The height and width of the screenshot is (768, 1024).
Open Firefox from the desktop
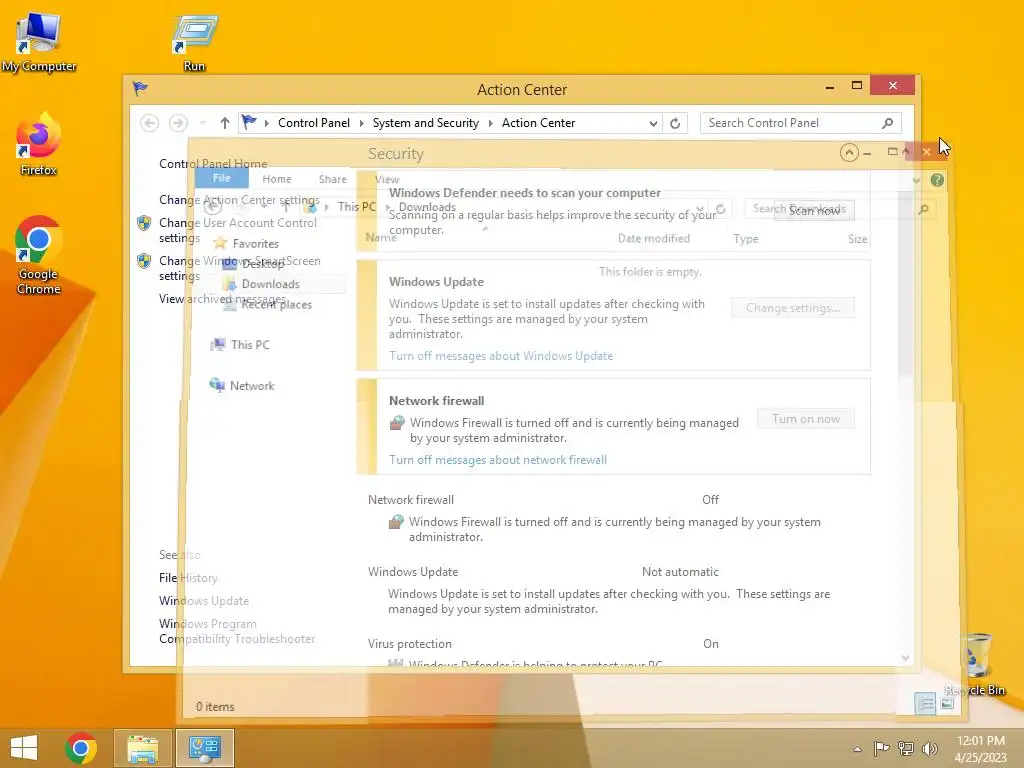pos(39,144)
